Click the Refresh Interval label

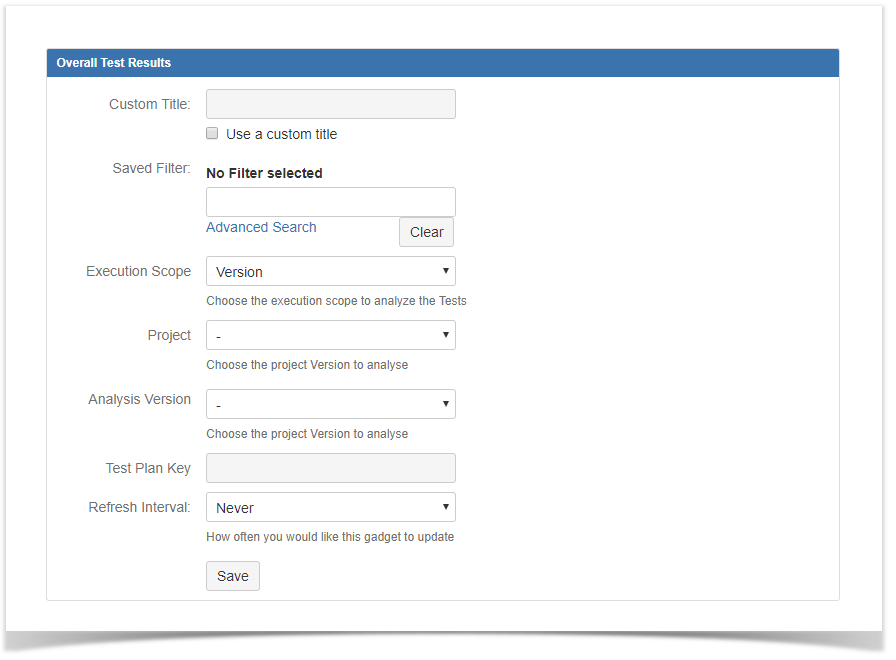pos(139,507)
